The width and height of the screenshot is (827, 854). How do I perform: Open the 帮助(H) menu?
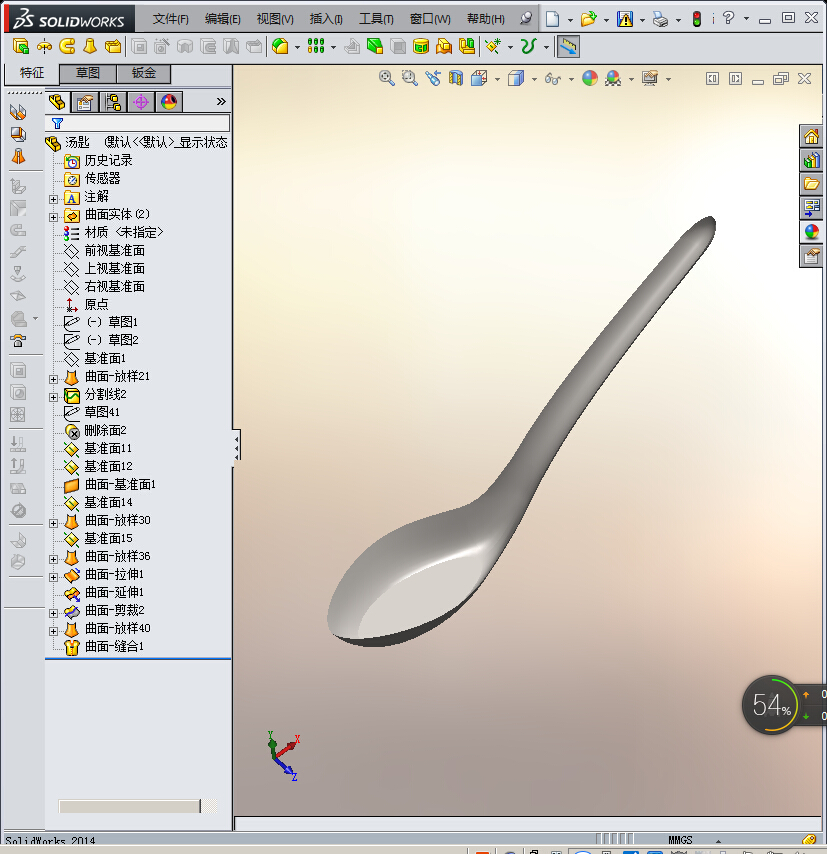coord(486,19)
